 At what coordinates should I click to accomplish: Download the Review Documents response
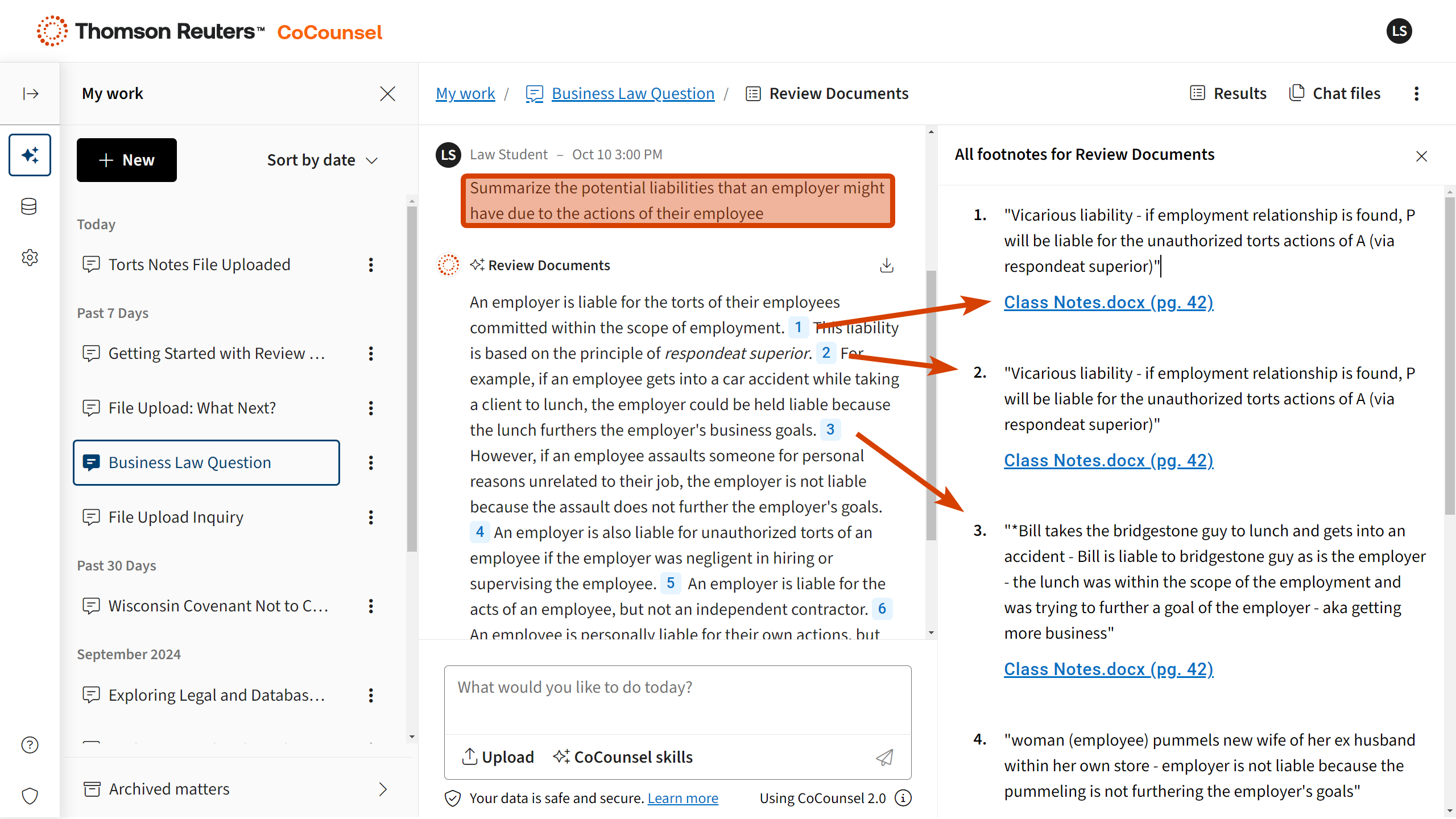point(887,266)
